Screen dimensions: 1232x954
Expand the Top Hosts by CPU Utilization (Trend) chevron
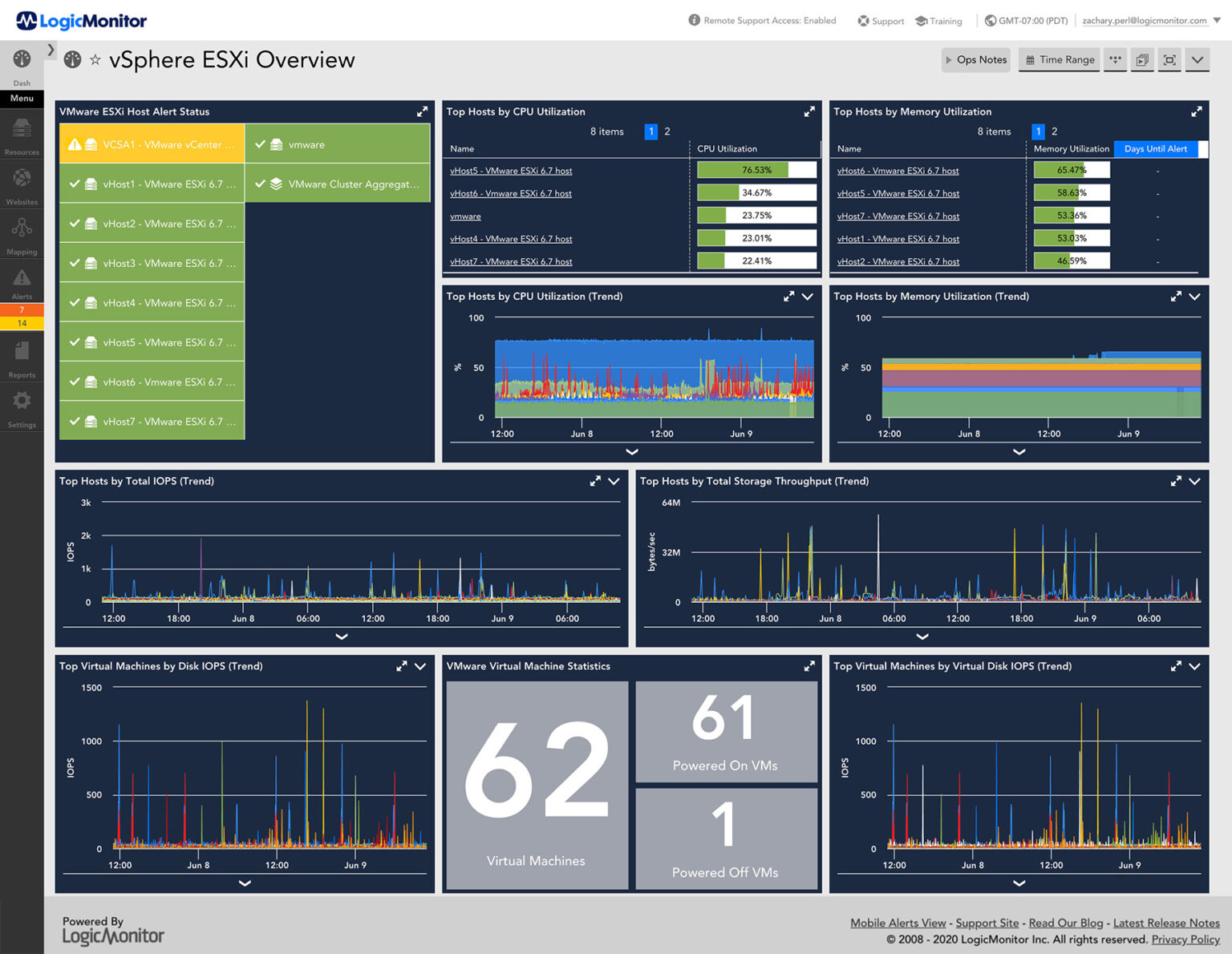tap(808, 296)
